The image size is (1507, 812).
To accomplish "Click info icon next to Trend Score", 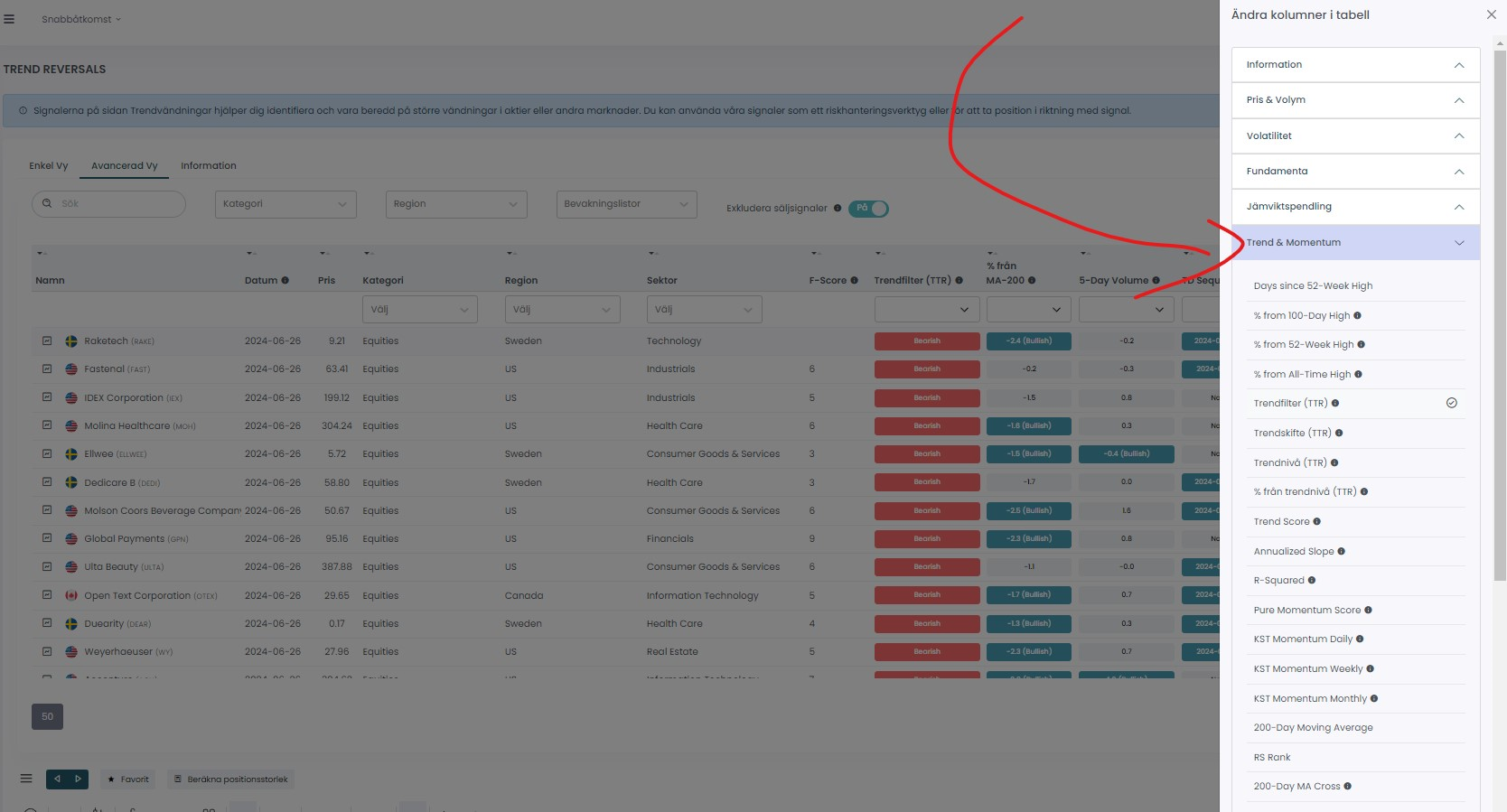I will [x=1316, y=521].
